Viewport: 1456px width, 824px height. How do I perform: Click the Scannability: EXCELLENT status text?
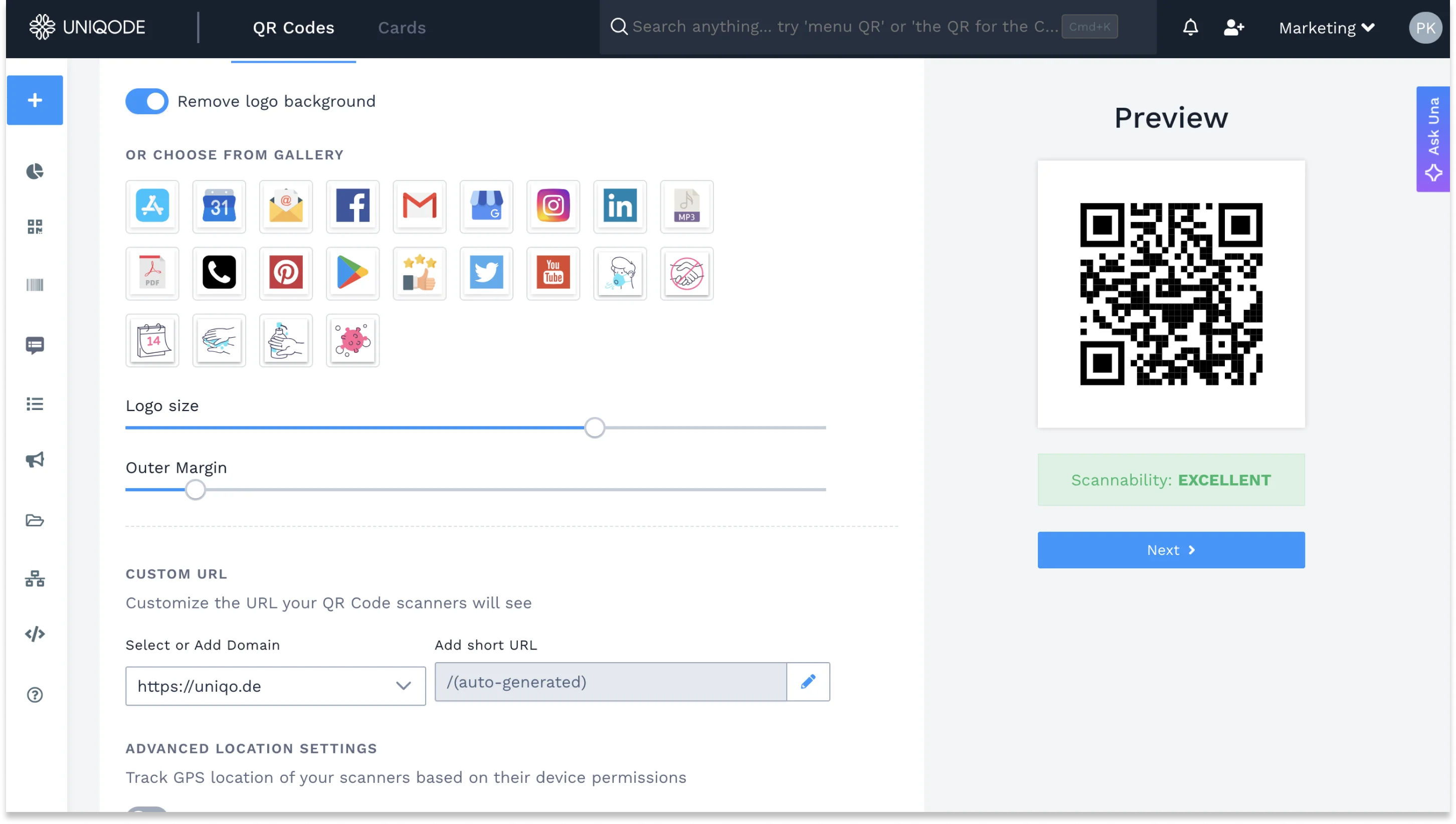pyautogui.click(x=1171, y=480)
